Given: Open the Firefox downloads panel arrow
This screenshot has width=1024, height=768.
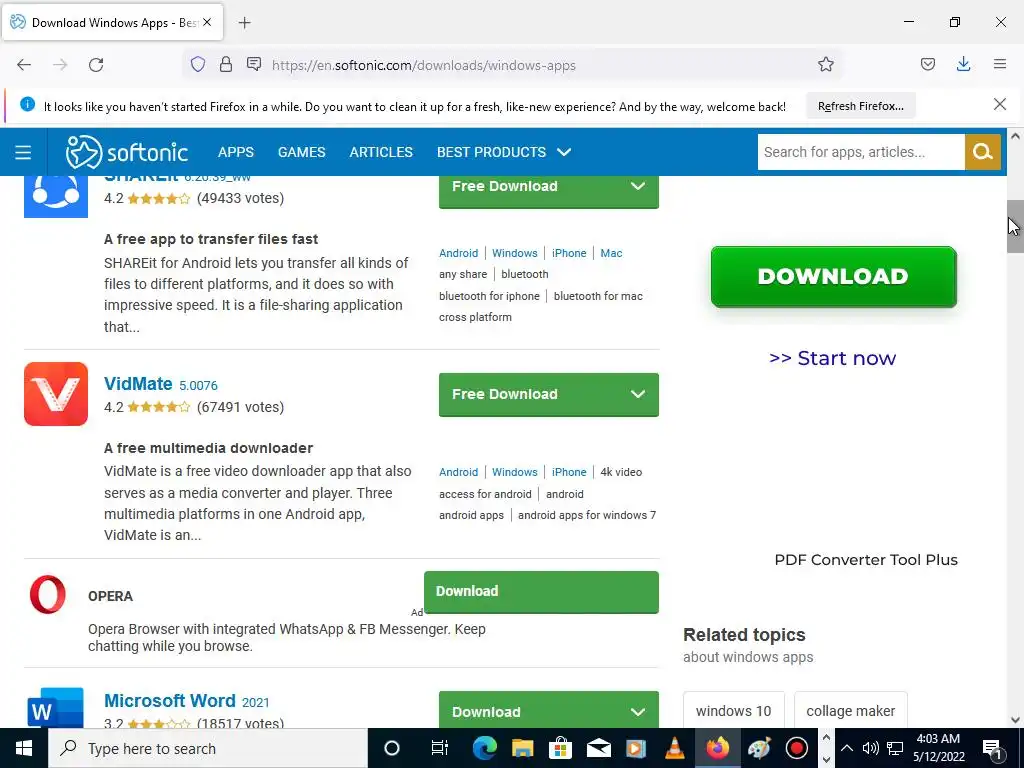Looking at the screenshot, I should (x=963, y=64).
